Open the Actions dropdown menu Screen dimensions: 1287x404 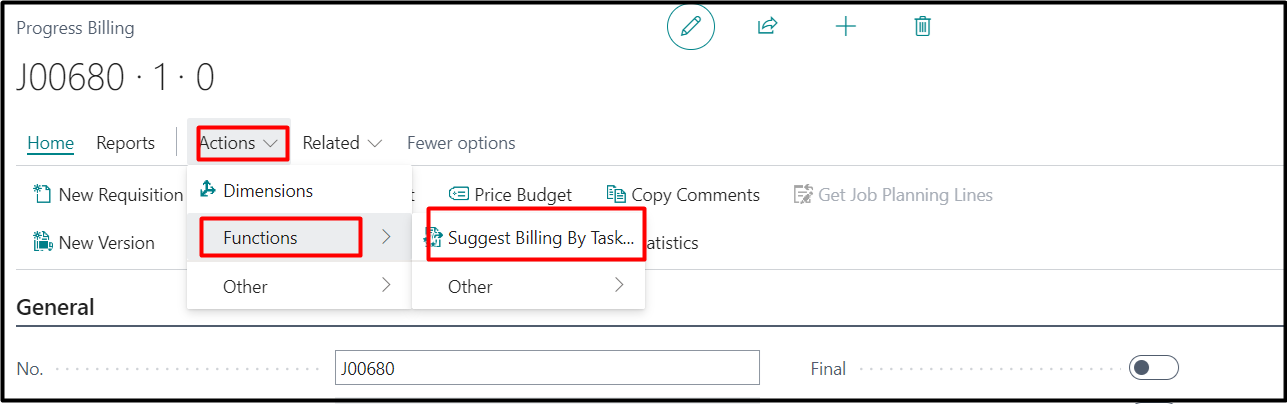[x=238, y=143]
